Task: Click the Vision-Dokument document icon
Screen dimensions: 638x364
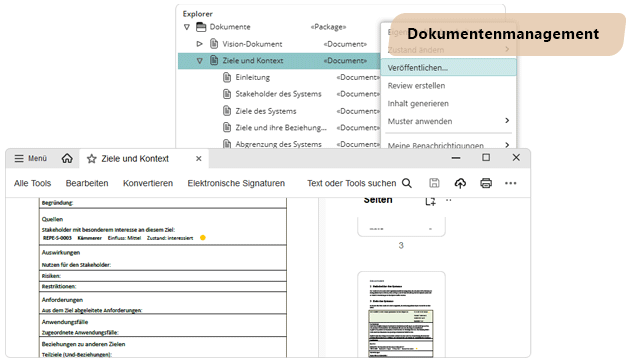Action: click(x=214, y=44)
